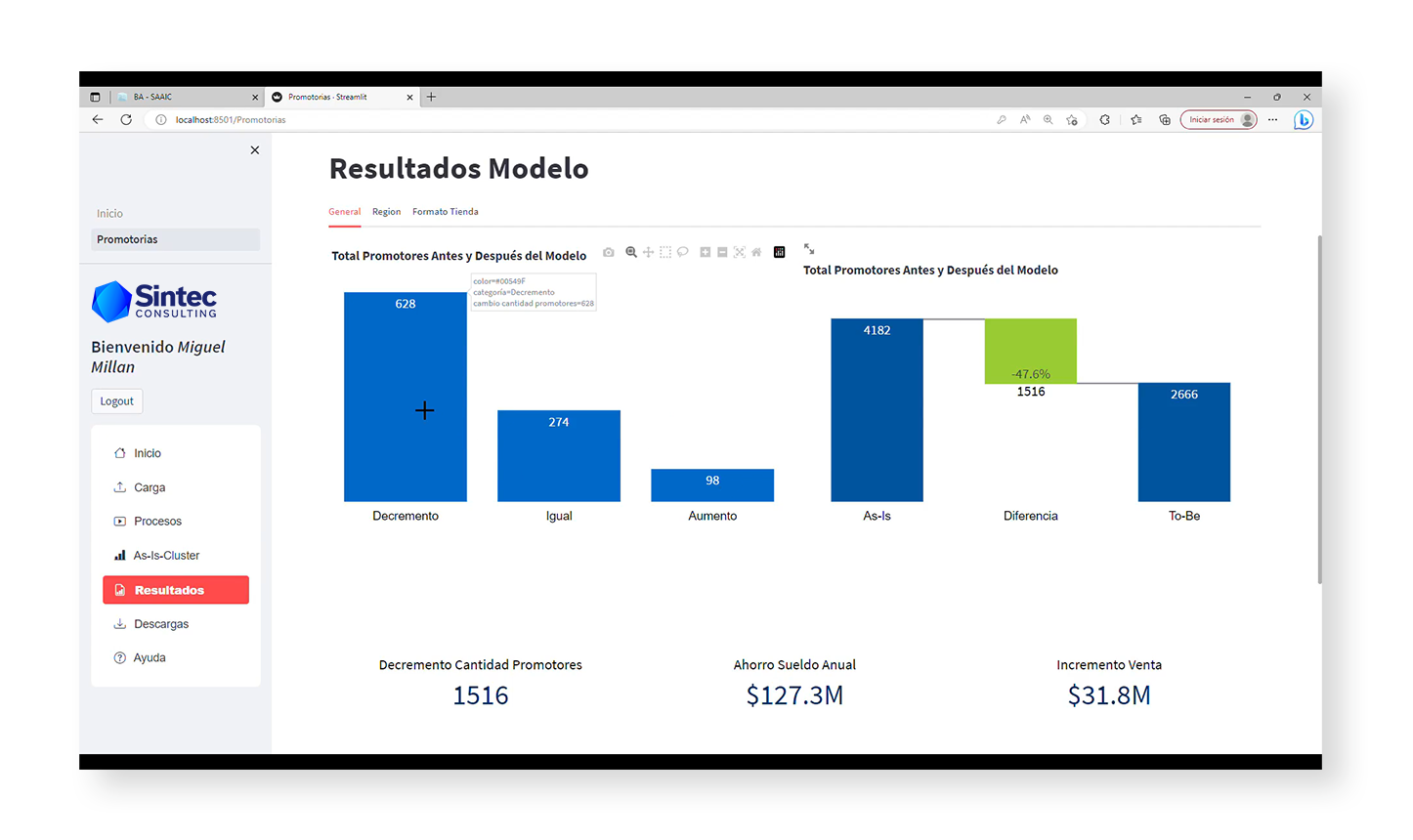
Task: Select the box select tool
Action: 665,252
